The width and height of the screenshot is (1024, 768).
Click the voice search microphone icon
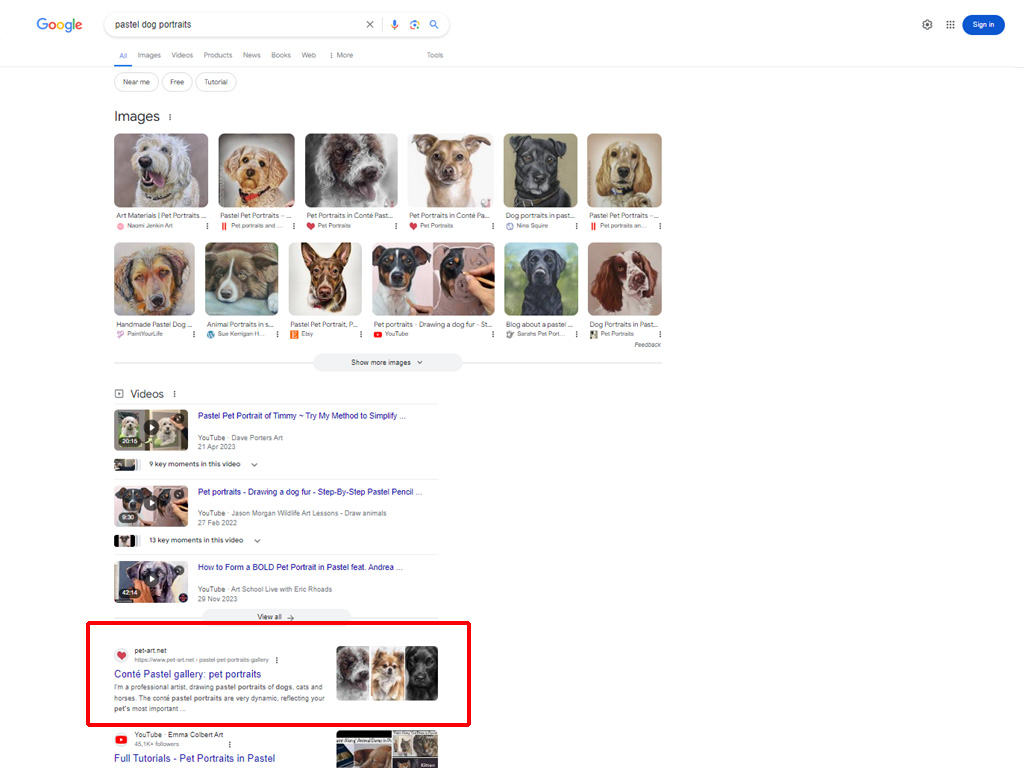(x=395, y=25)
